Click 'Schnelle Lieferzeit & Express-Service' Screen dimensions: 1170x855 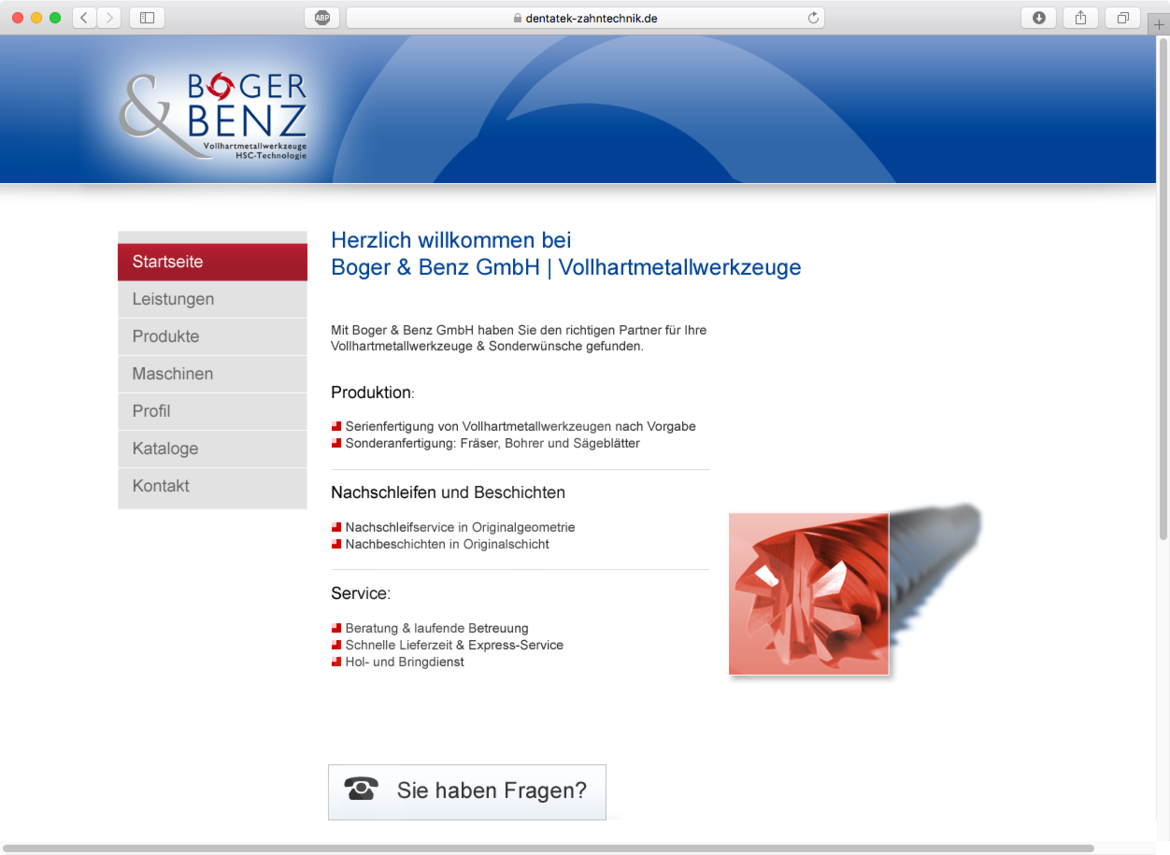pyautogui.click(x=454, y=645)
